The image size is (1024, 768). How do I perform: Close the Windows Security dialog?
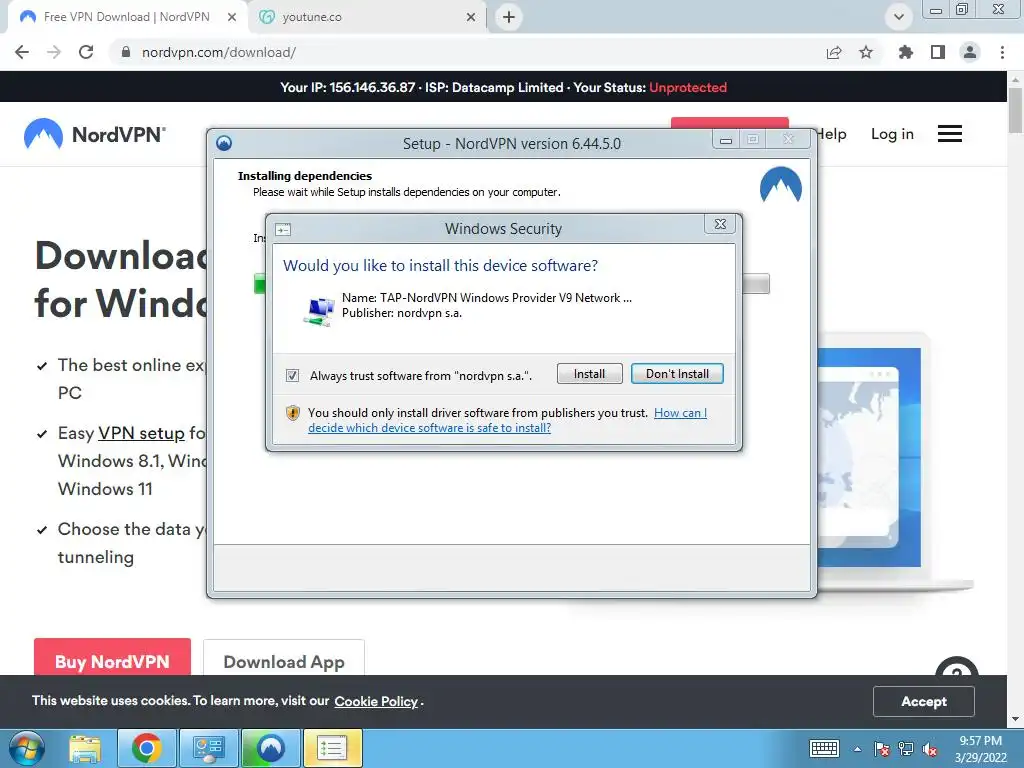click(720, 224)
